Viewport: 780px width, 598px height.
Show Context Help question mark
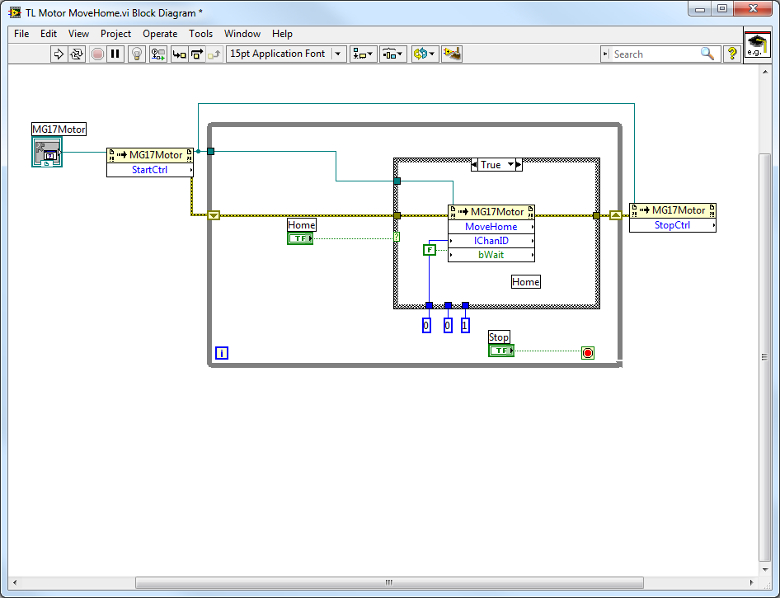pos(732,54)
